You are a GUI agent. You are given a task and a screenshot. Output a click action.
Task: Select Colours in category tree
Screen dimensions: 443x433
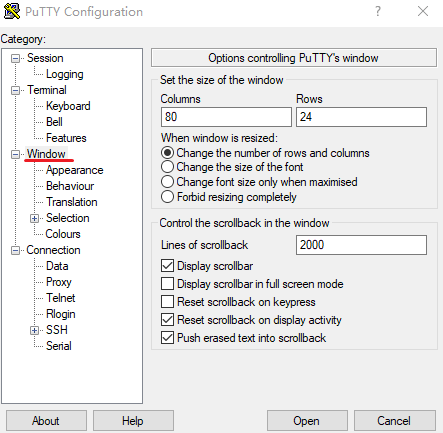(63, 234)
